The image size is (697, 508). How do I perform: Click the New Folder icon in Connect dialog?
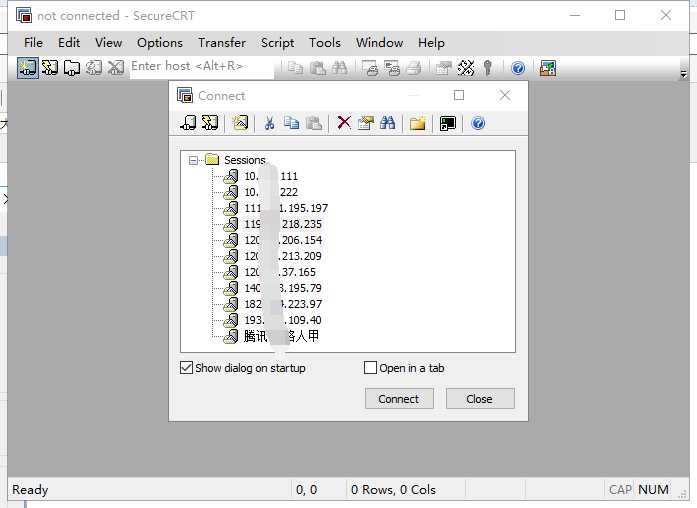point(417,123)
